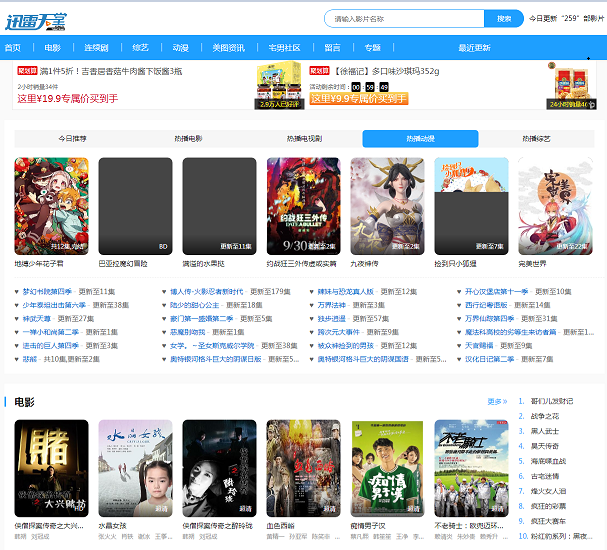Open the 电影 navigation menu item
This screenshot has height=550, width=607.
(53, 47)
